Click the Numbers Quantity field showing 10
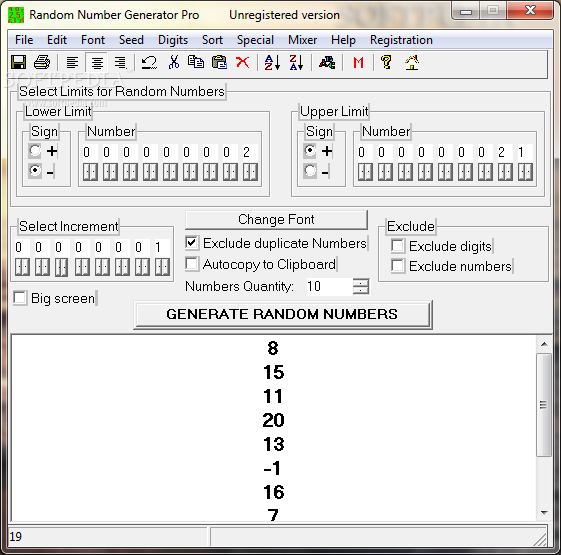This screenshot has width=561, height=555. 330,286
